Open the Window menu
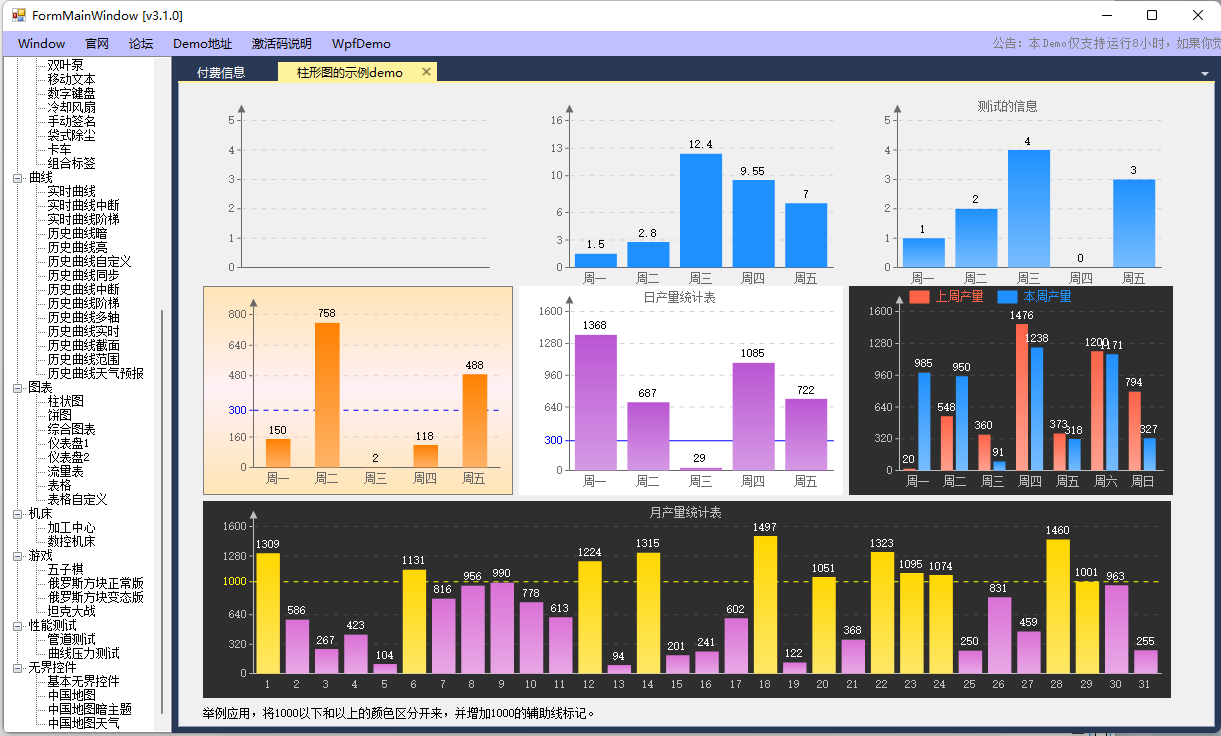The image size is (1221, 736). [x=41, y=44]
